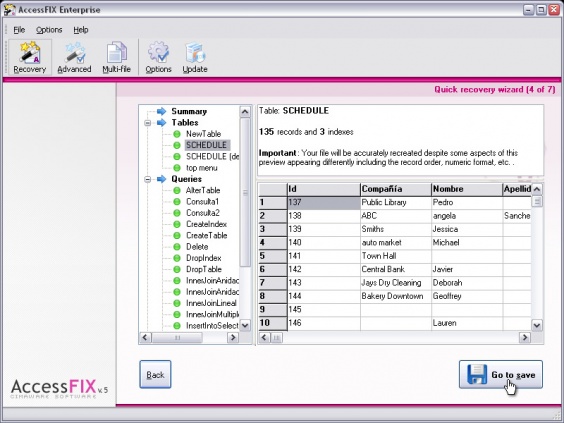The image size is (564, 423).
Task: Go back with the Back button
Action: coord(155,374)
